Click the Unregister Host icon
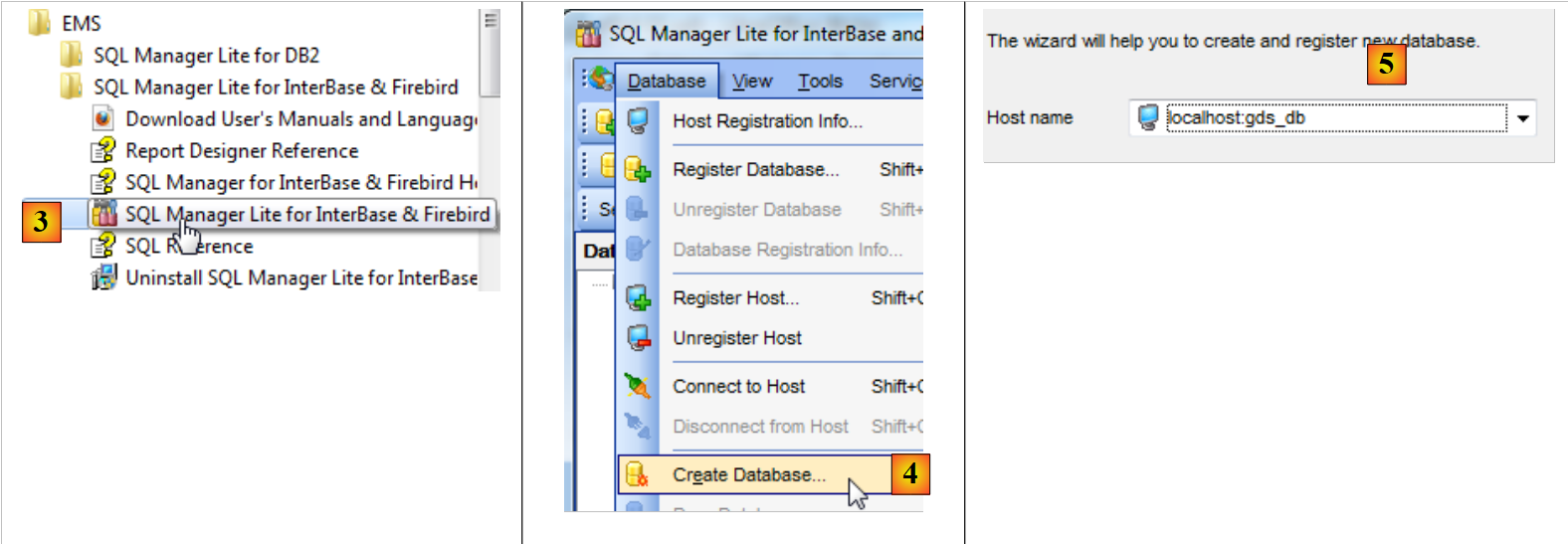The image size is (1568, 544). [x=637, y=338]
